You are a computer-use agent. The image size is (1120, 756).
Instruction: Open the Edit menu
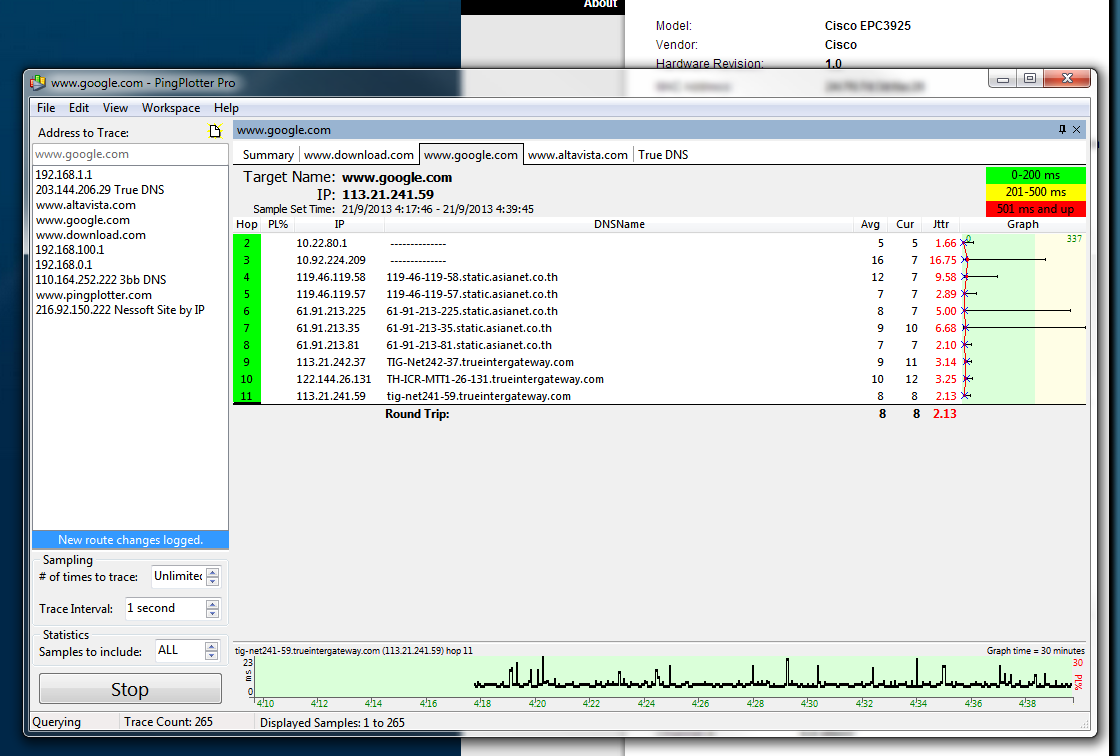coord(79,108)
